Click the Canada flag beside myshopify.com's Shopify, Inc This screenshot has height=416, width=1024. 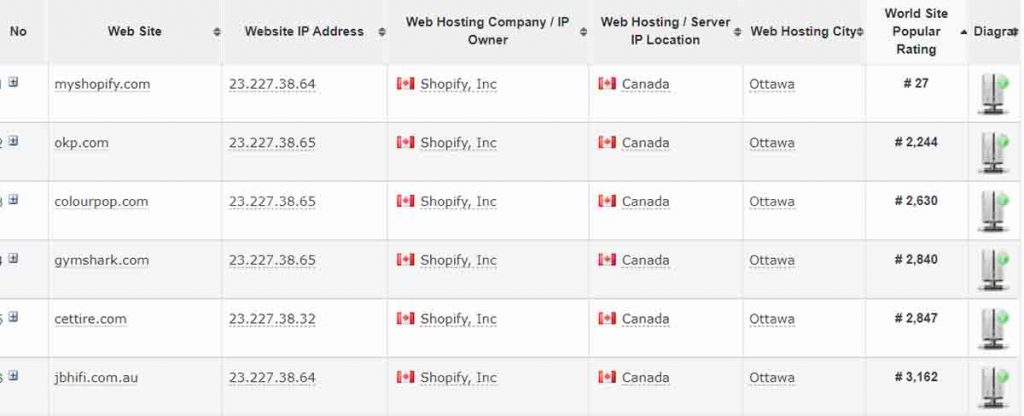[405, 84]
